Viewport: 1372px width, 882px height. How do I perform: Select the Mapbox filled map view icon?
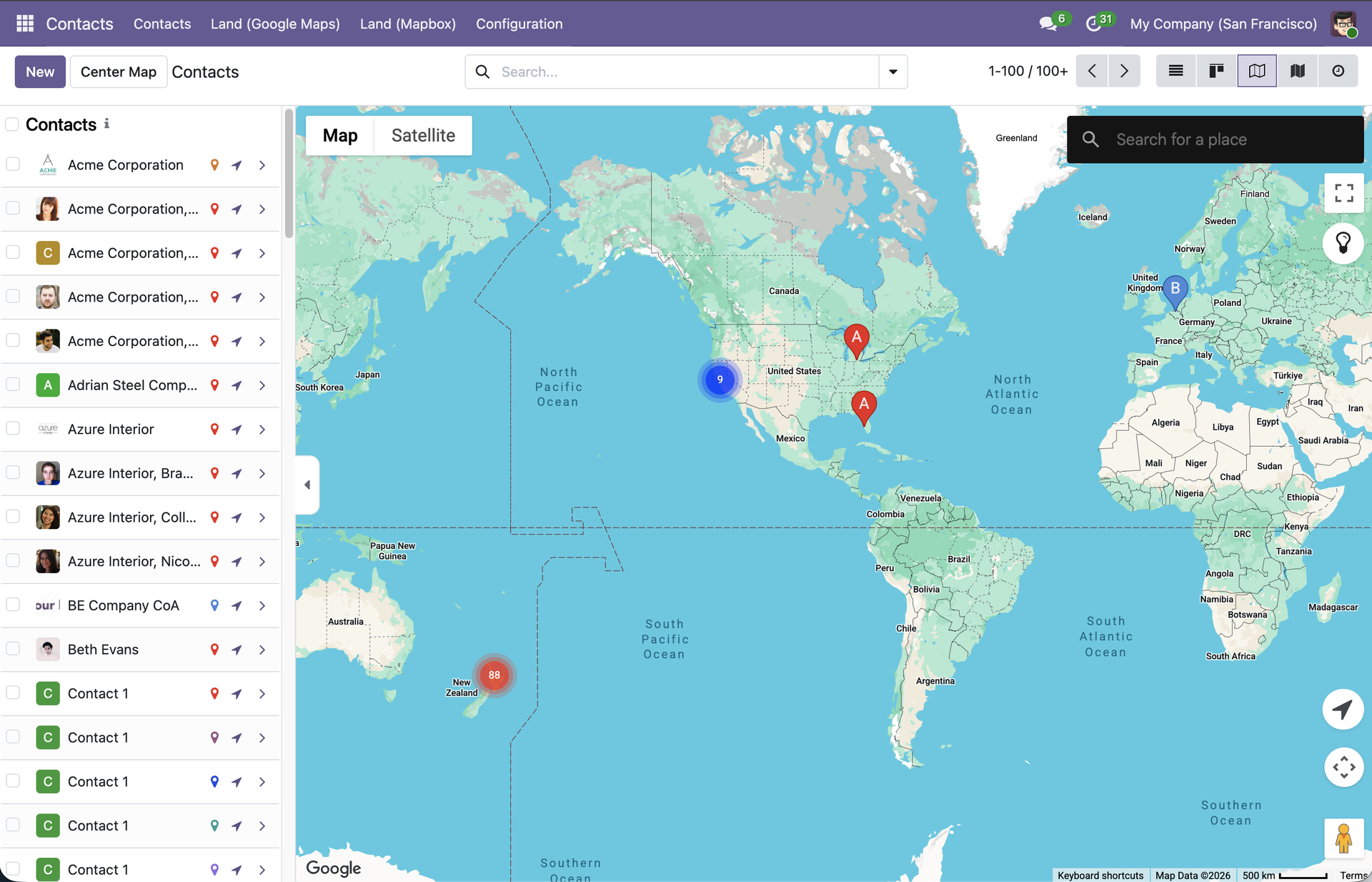click(1298, 71)
